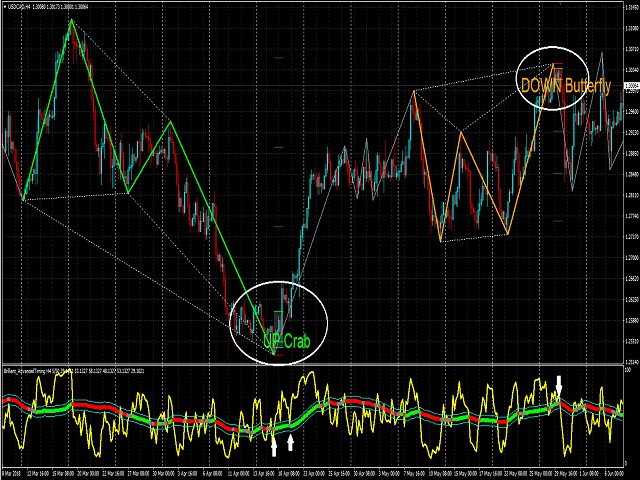This screenshot has height=480, width=640.
Task: Click the "29 May 16:00" time axis label
Action: (565, 473)
